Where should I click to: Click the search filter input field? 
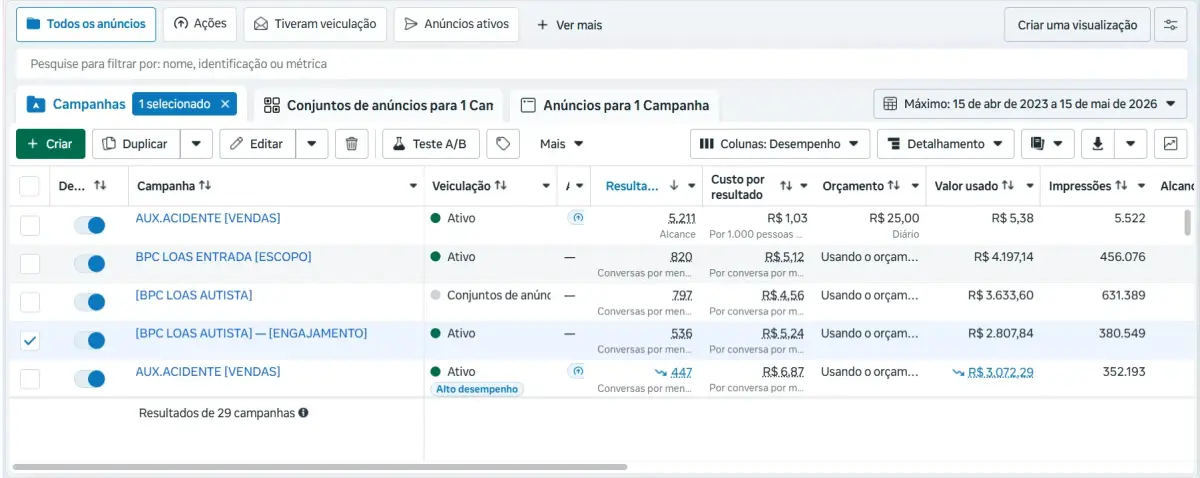[x=600, y=64]
